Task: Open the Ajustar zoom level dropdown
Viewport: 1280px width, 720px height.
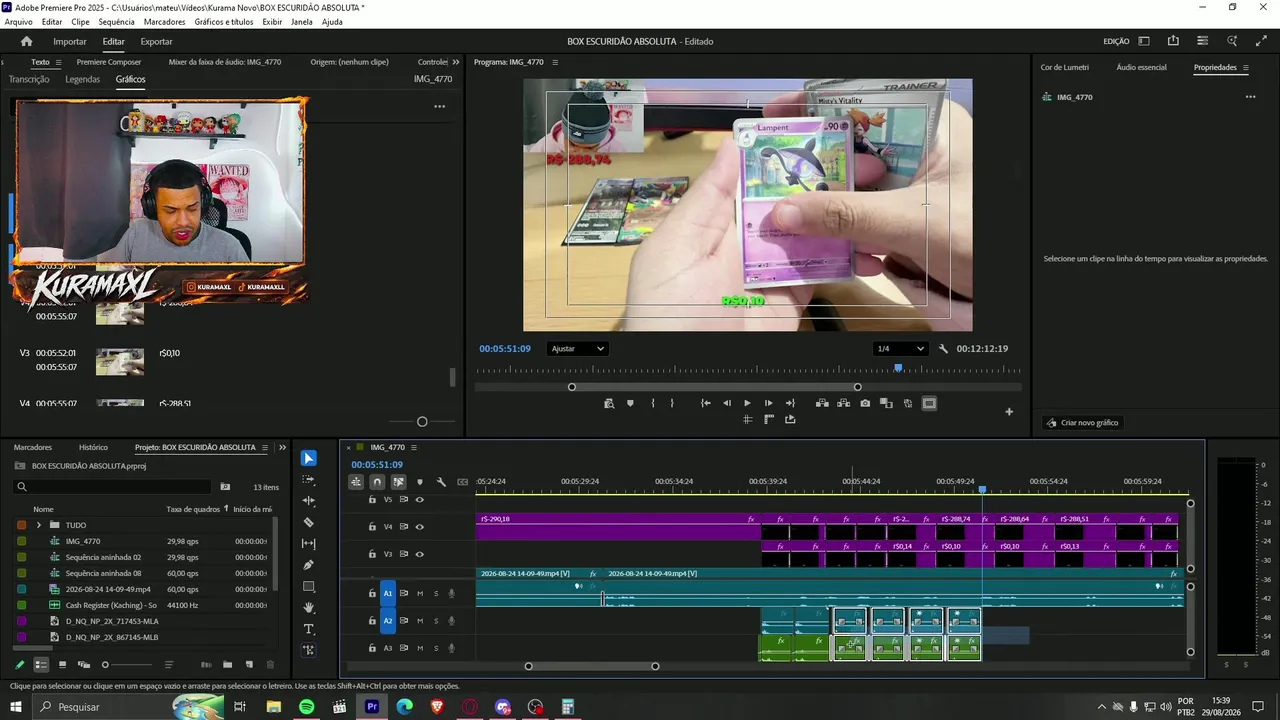Action: tap(577, 349)
